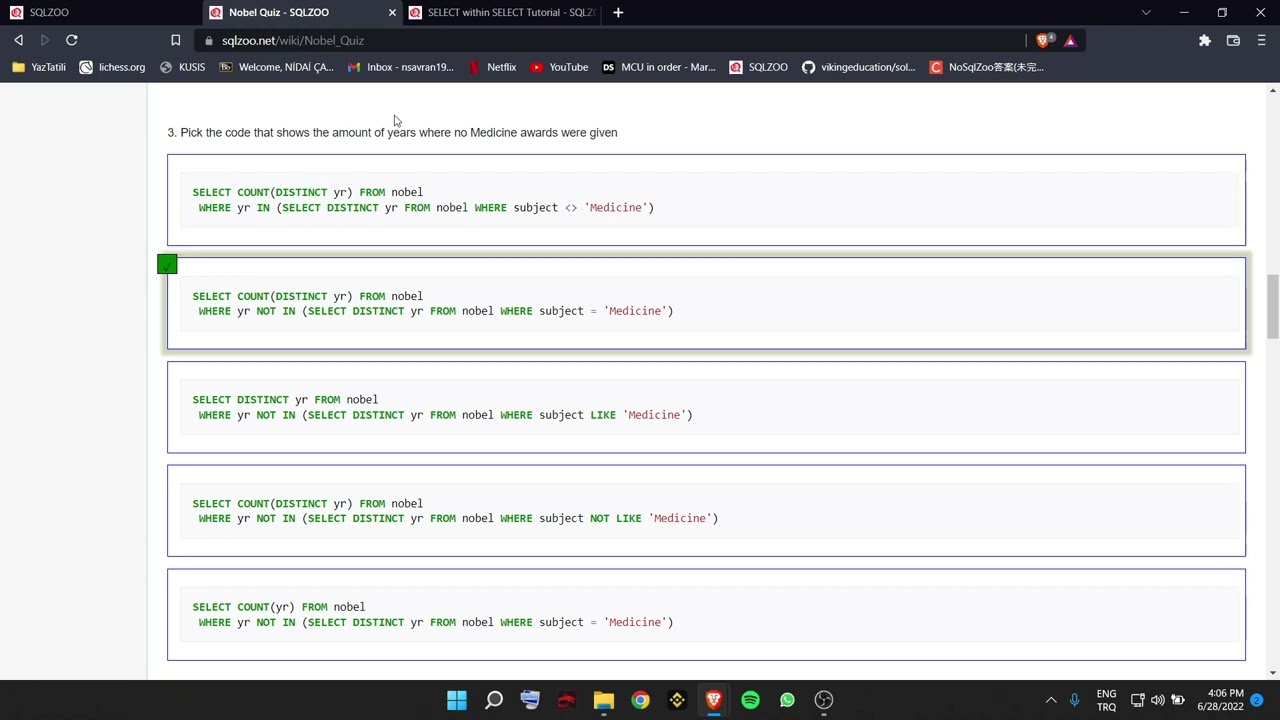
Task: Open NoSqlZoo答案 bookmark
Action: click(x=986, y=67)
